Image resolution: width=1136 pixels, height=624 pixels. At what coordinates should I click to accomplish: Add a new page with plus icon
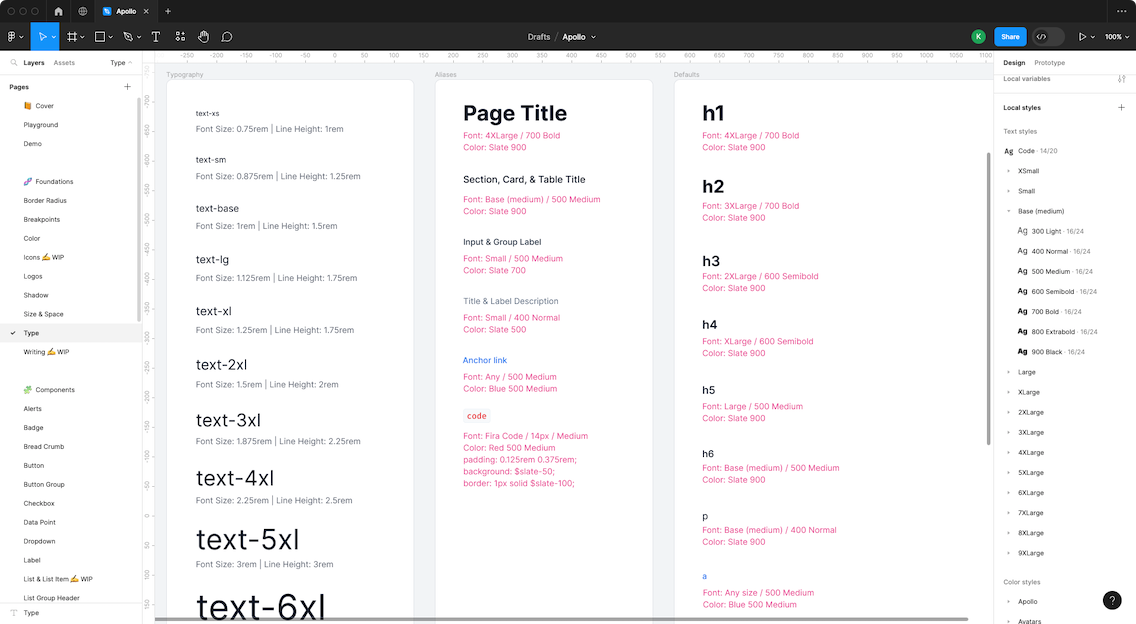[127, 87]
